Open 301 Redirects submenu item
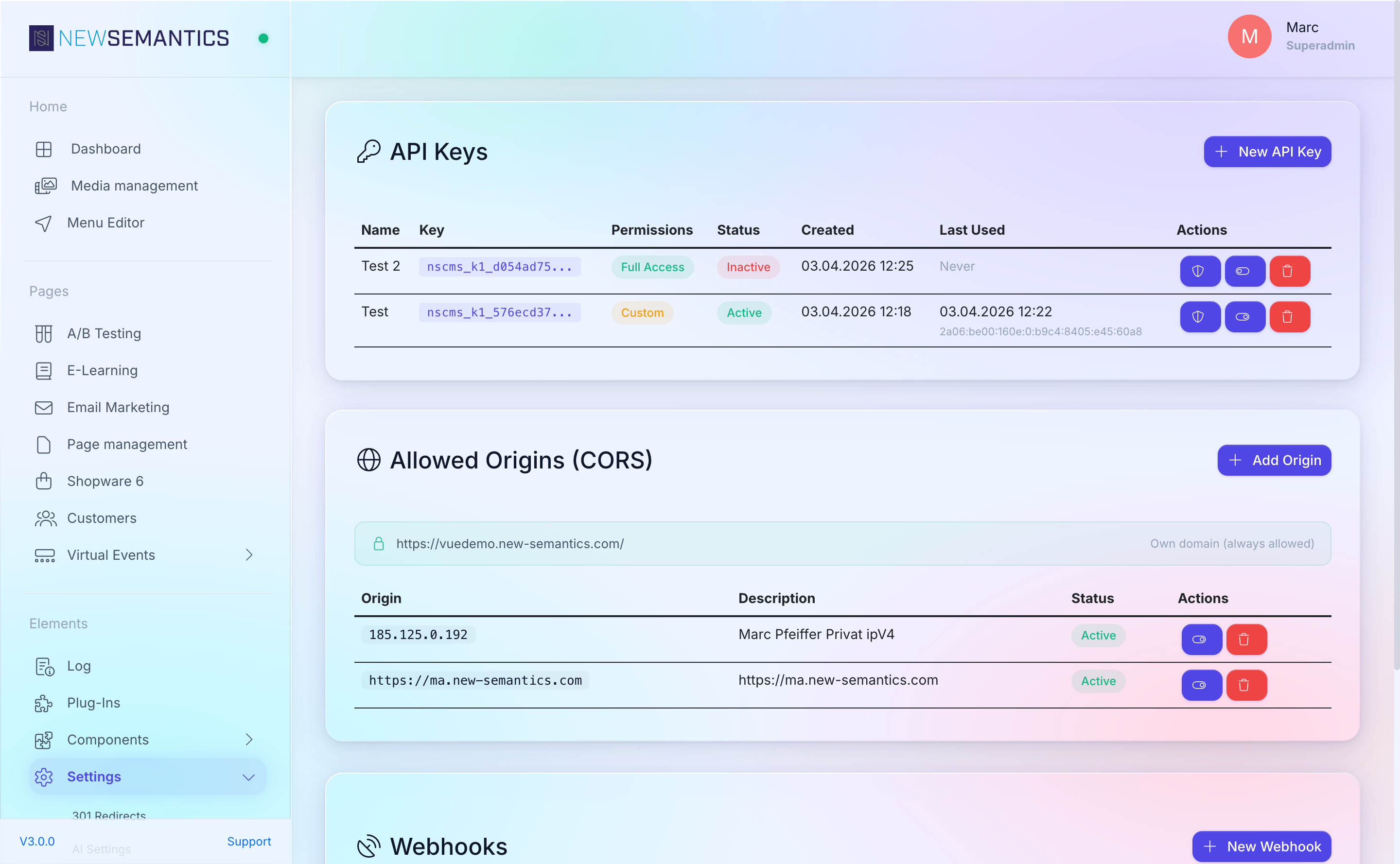This screenshot has width=1400, height=864. [x=108, y=815]
